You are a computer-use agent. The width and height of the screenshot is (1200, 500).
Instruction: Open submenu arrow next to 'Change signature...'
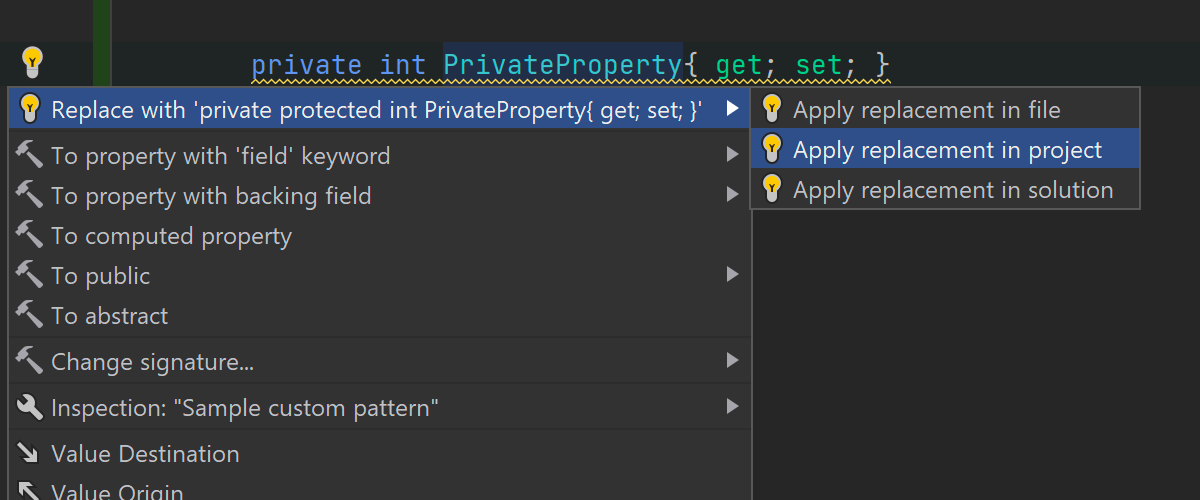point(733,361)
